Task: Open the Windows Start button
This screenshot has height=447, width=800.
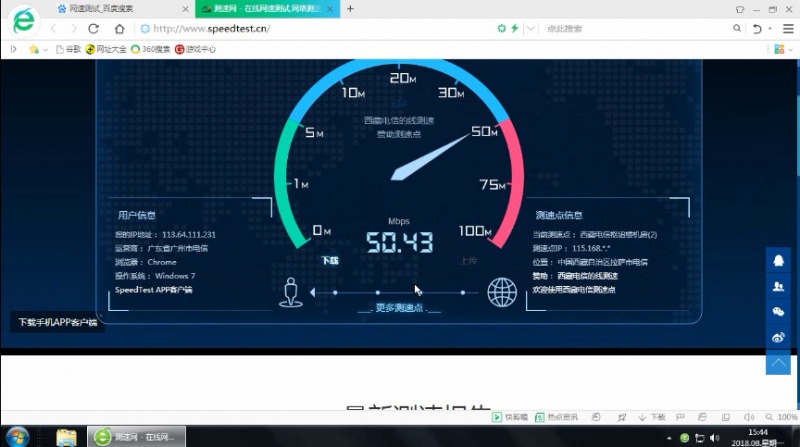Action: pyautogui.click(x=17, y=437)
